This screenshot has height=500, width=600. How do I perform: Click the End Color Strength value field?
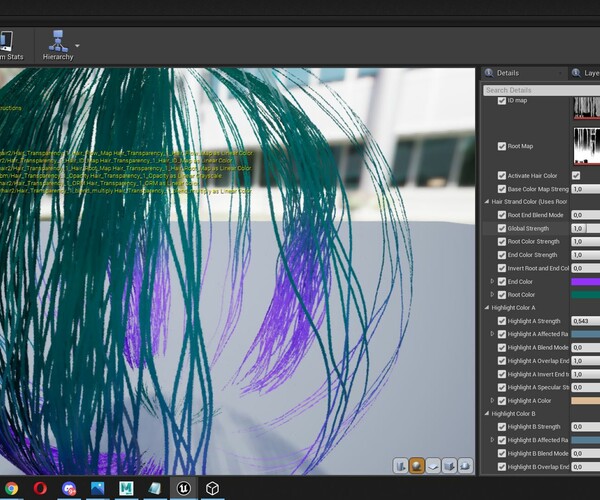585,255
